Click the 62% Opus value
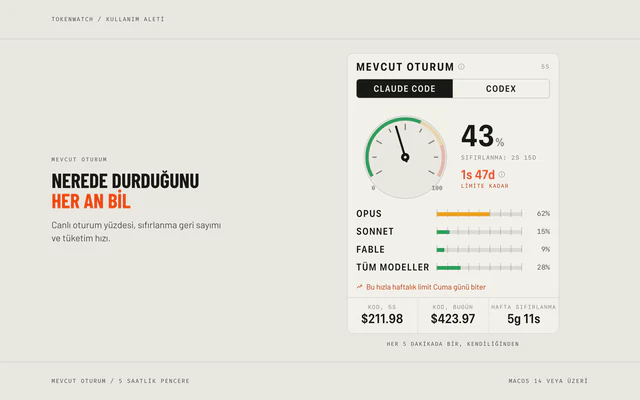640x400 pixels. [x=543, y=213]
